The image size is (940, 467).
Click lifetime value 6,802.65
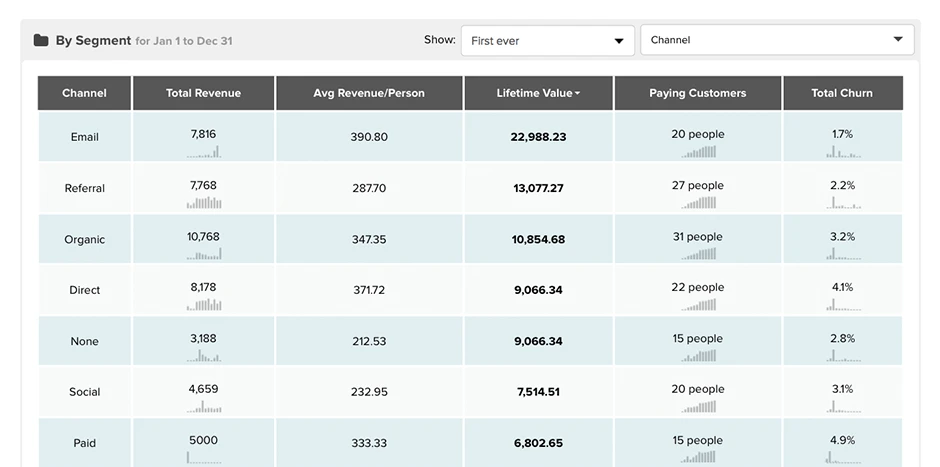tap(538, 443)
